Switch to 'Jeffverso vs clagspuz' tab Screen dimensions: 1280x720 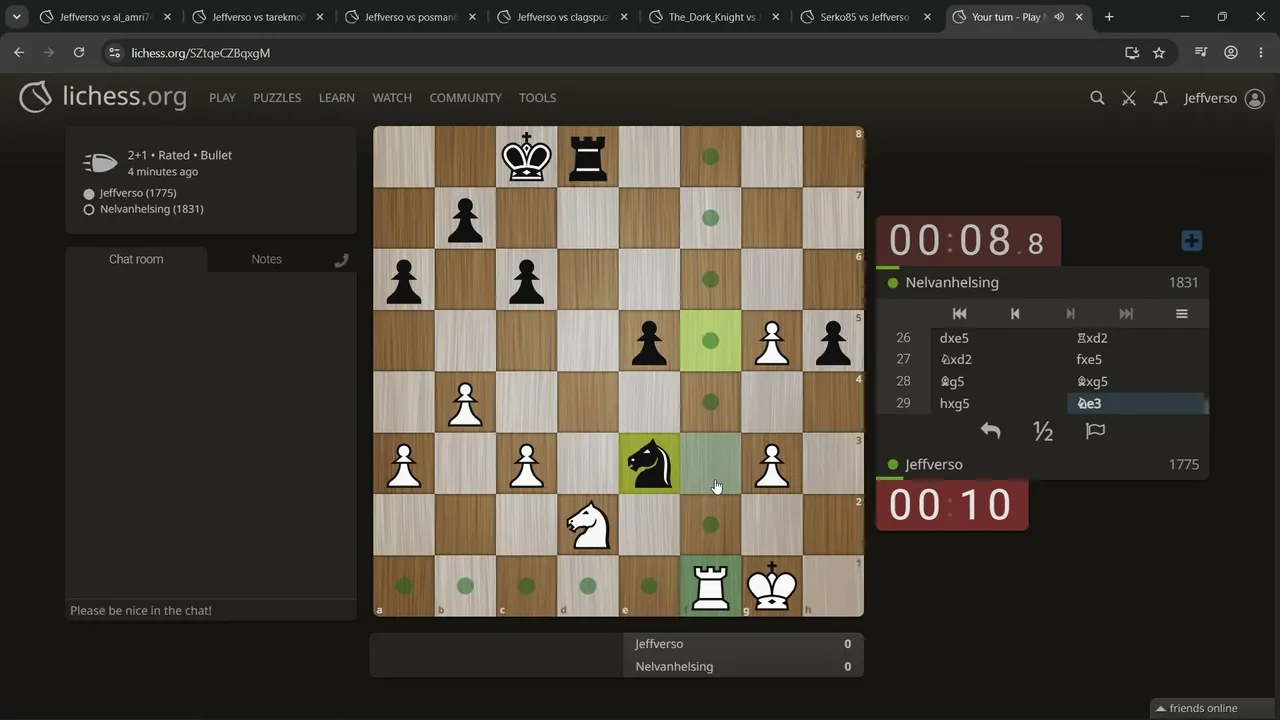pyautogui.click(x=562, y=17)
